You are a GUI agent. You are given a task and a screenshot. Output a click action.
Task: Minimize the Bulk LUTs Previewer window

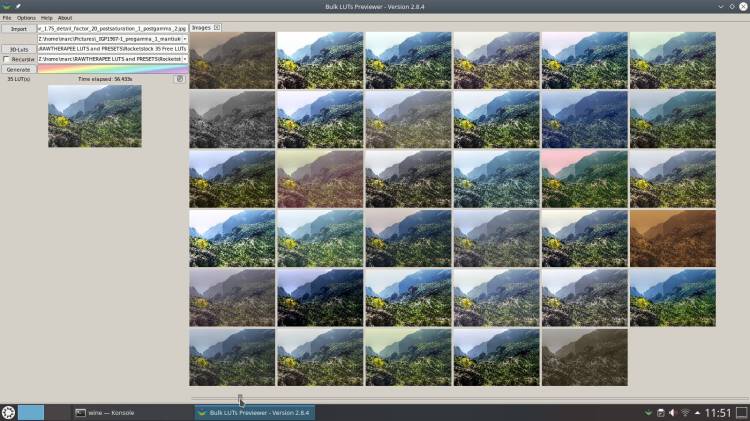(720, 6)
